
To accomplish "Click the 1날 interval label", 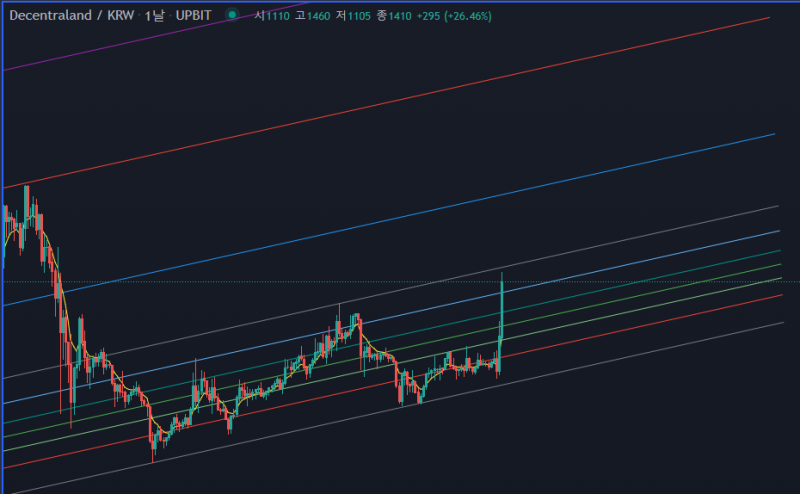I will click(154, 15).
